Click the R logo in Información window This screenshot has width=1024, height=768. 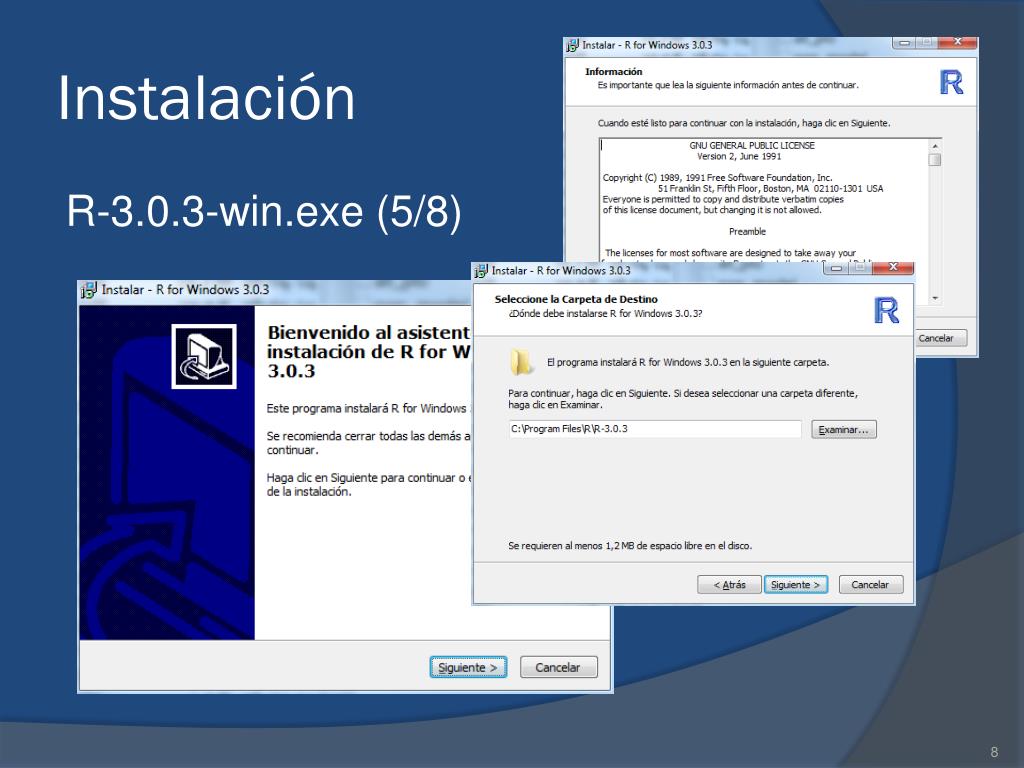click(x=952, y=82)
